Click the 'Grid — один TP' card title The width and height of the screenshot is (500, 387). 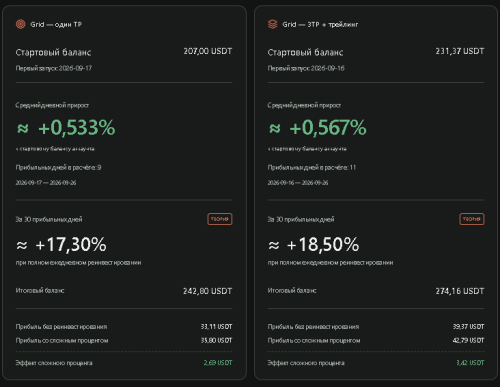pos(56,24)
